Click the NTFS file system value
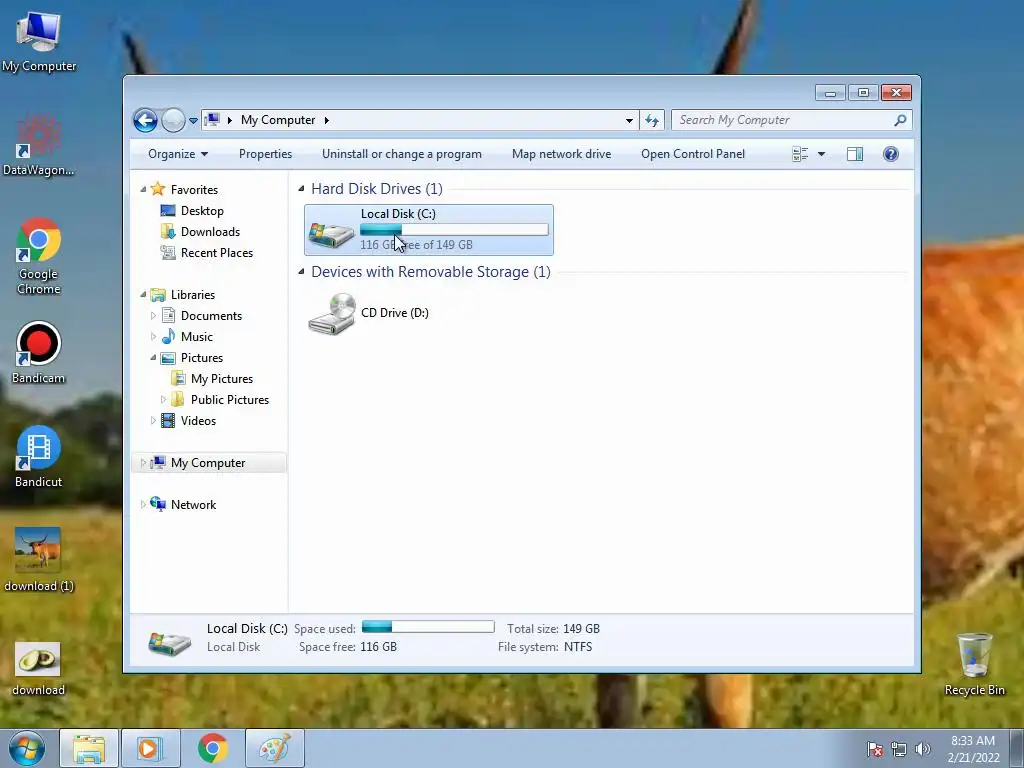1024x768 pixels. [578, 647]
